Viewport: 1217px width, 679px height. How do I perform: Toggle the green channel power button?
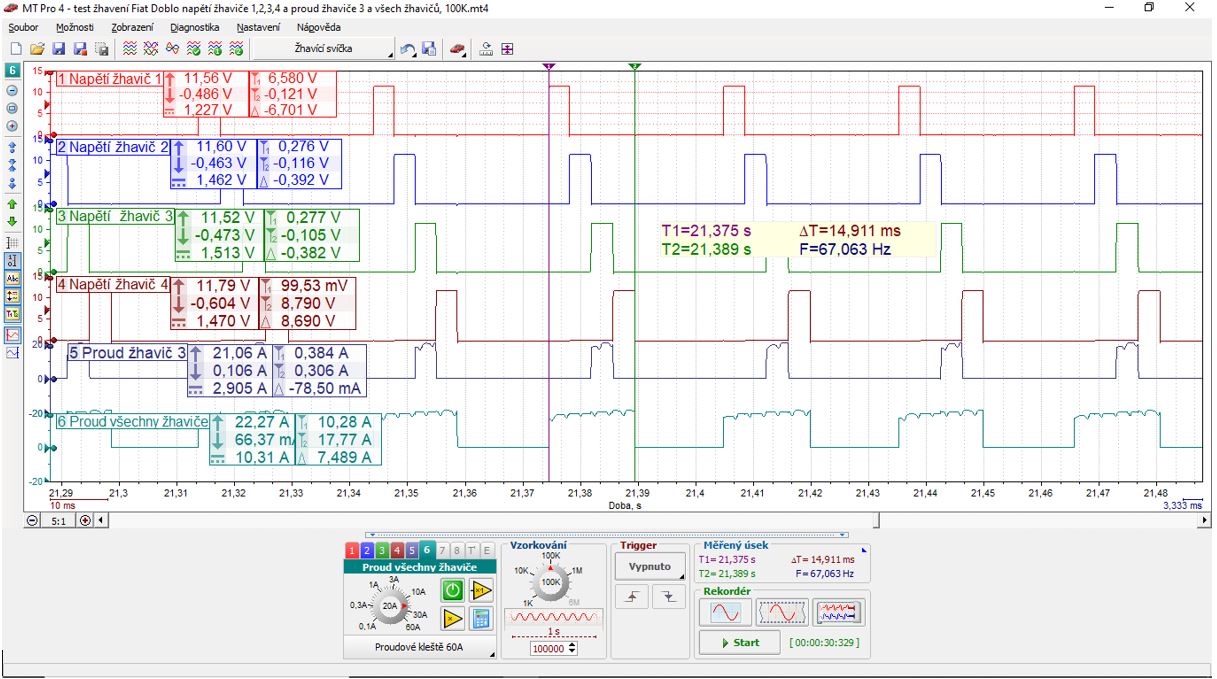click(x=452, y=590)
